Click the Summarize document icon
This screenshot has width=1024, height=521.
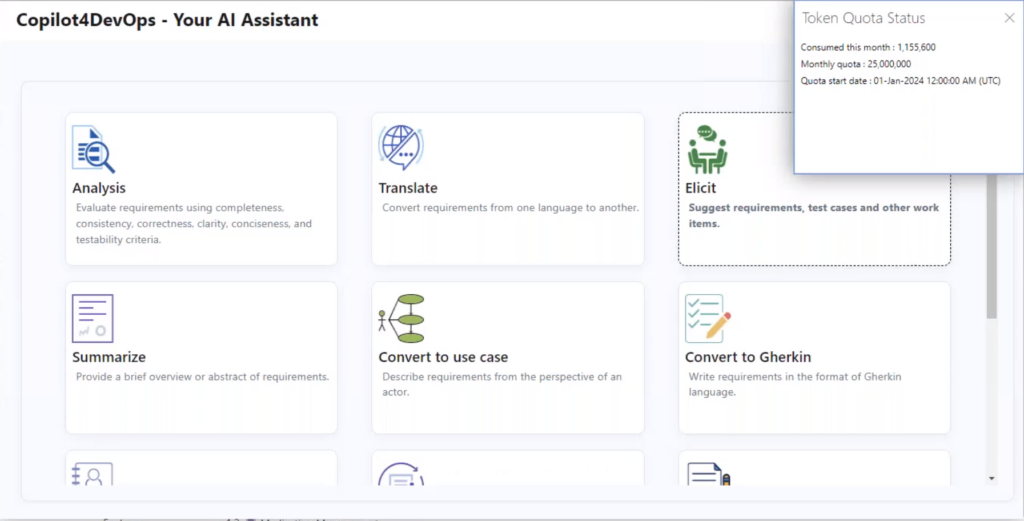click(93, 319)
